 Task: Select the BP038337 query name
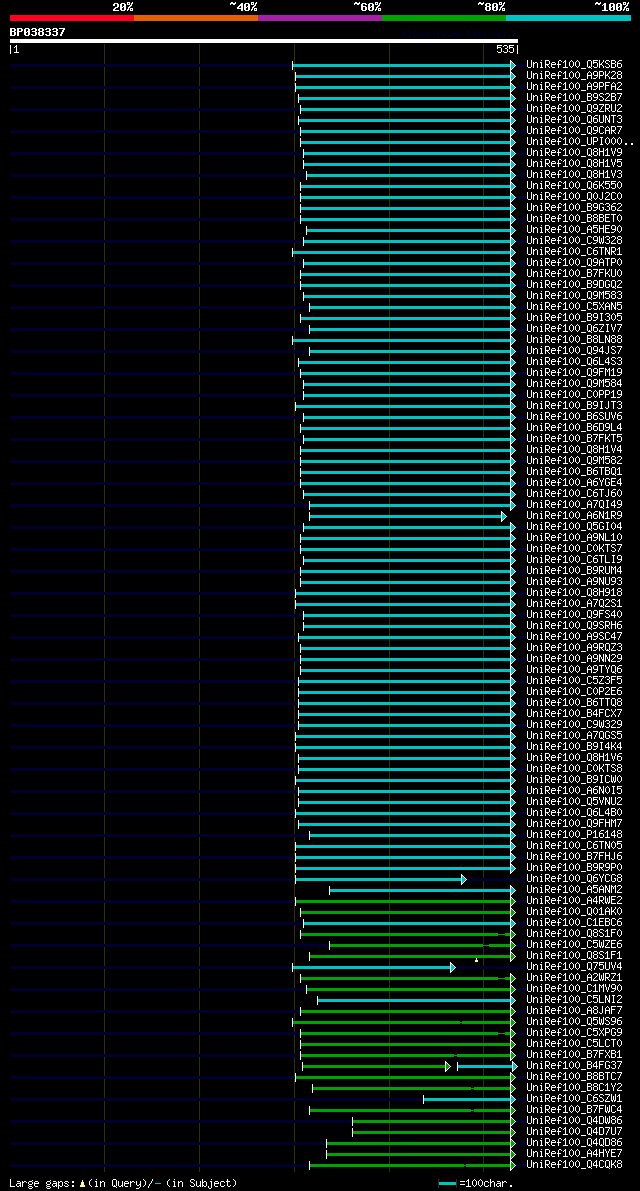[37, 32]
